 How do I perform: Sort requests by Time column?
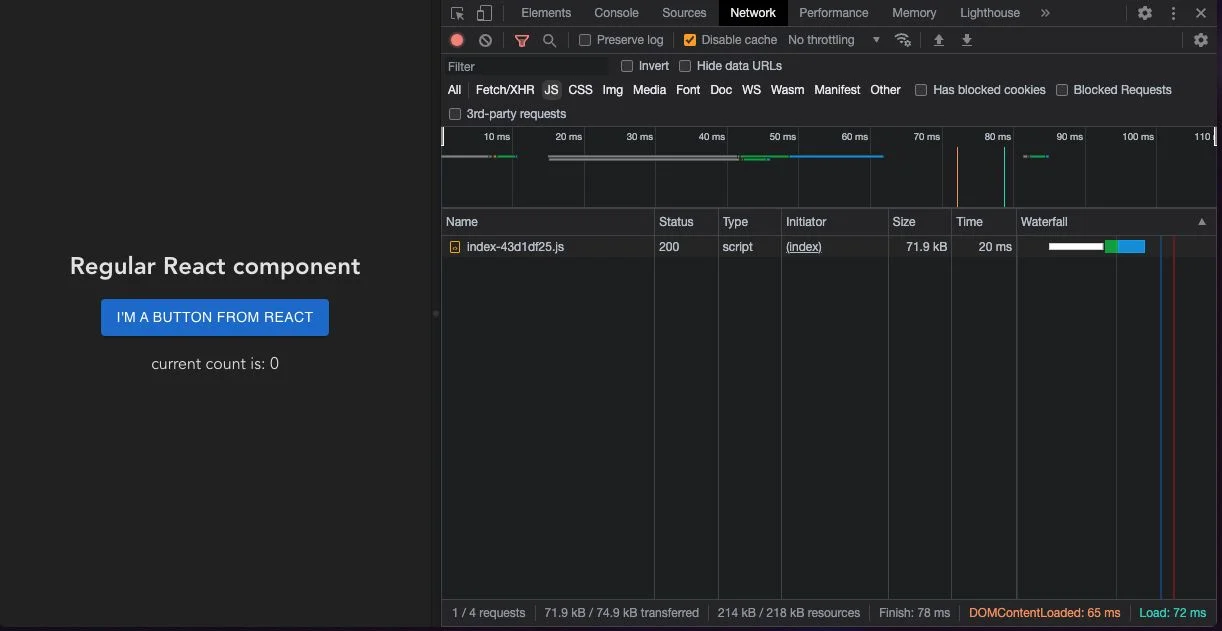click(984, 222)
